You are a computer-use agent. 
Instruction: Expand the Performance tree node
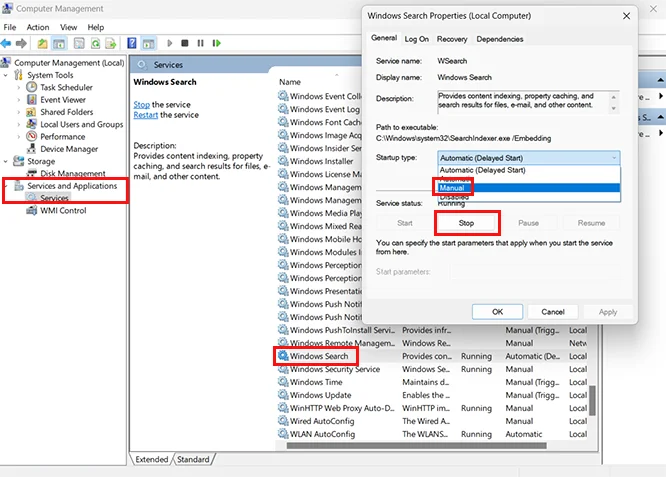point(18,137)
